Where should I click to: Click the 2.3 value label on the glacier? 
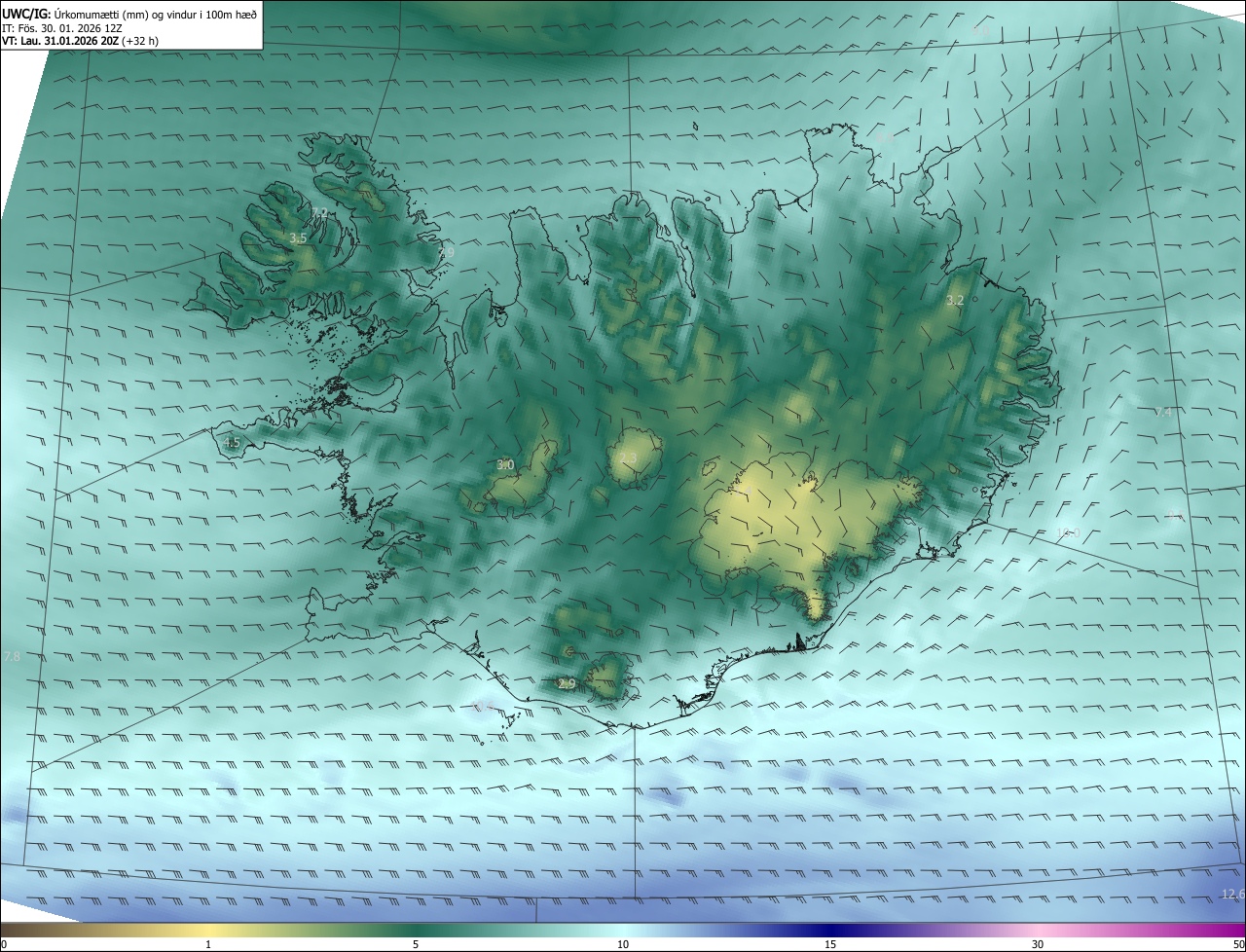[628, 458]
